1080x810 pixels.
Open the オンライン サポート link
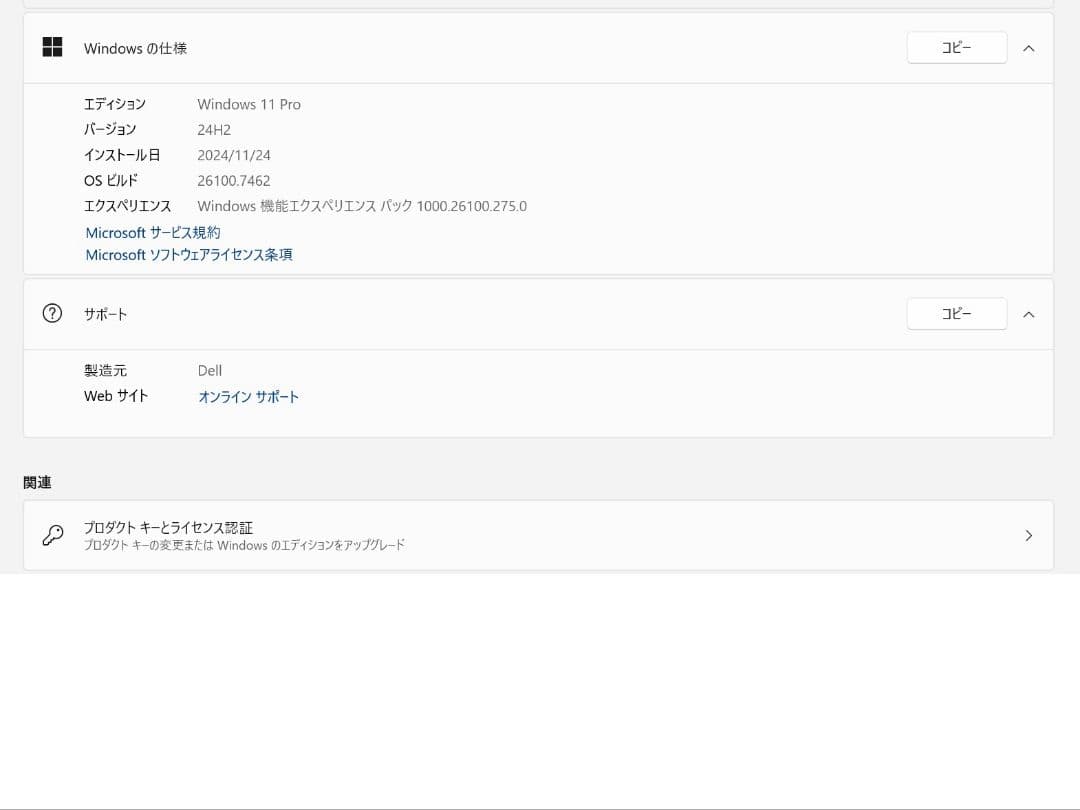[x=248, y=396]
